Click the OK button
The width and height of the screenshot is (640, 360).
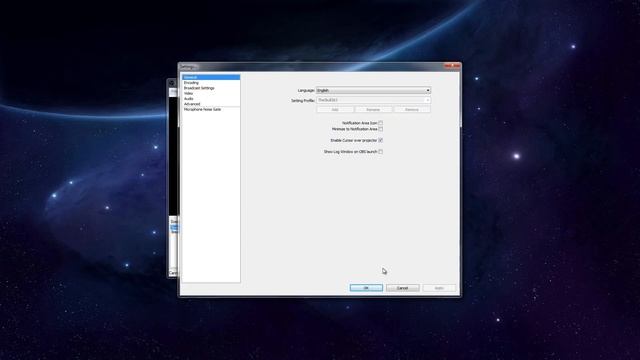coord(366,288)
